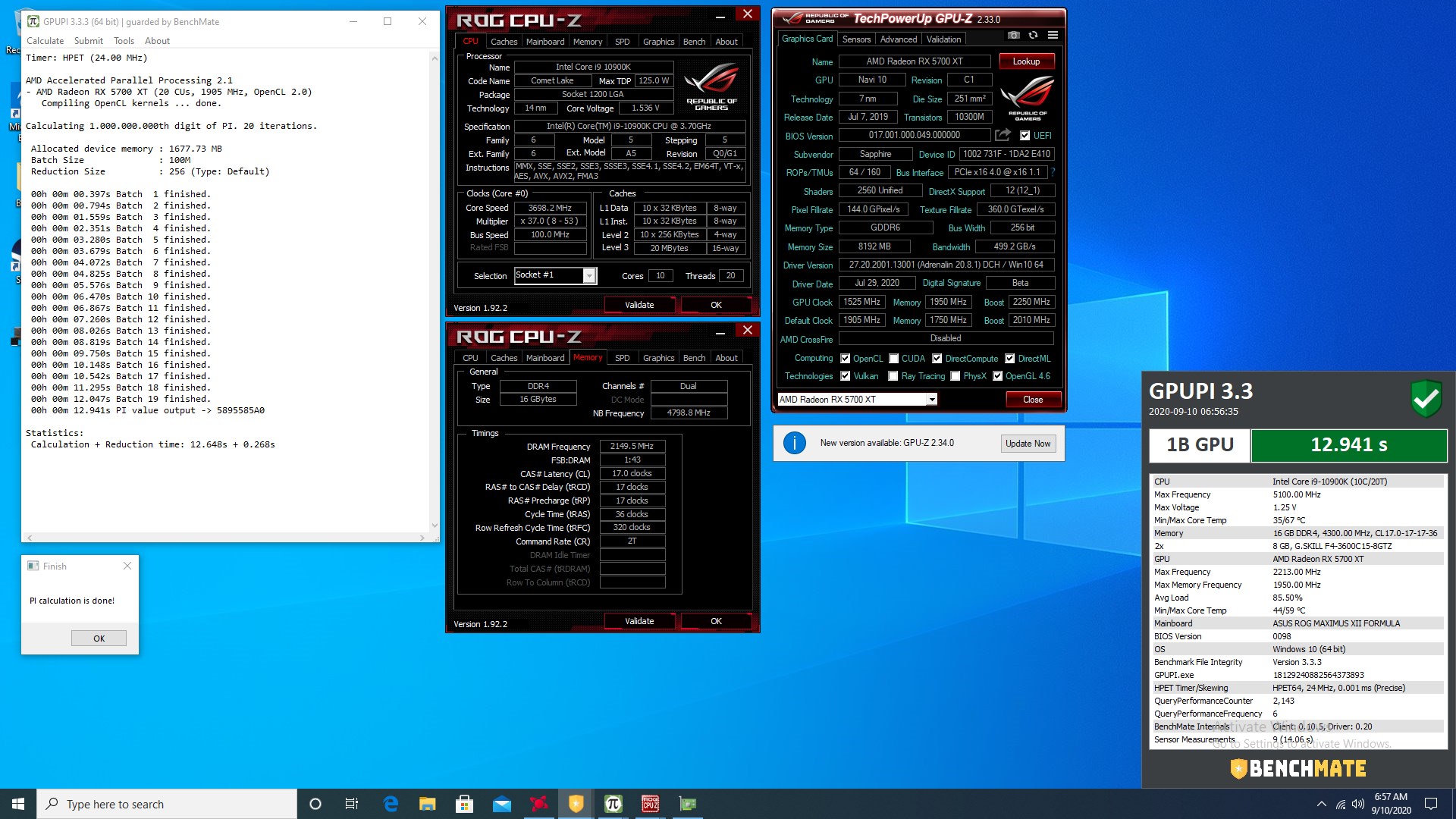Image resolution: width=1456 pixels, height=819 pixels.
Task: Toggle the UEFI checkbox in GPU-Z
Action: pyautogui.click(x=1025, y=136)
